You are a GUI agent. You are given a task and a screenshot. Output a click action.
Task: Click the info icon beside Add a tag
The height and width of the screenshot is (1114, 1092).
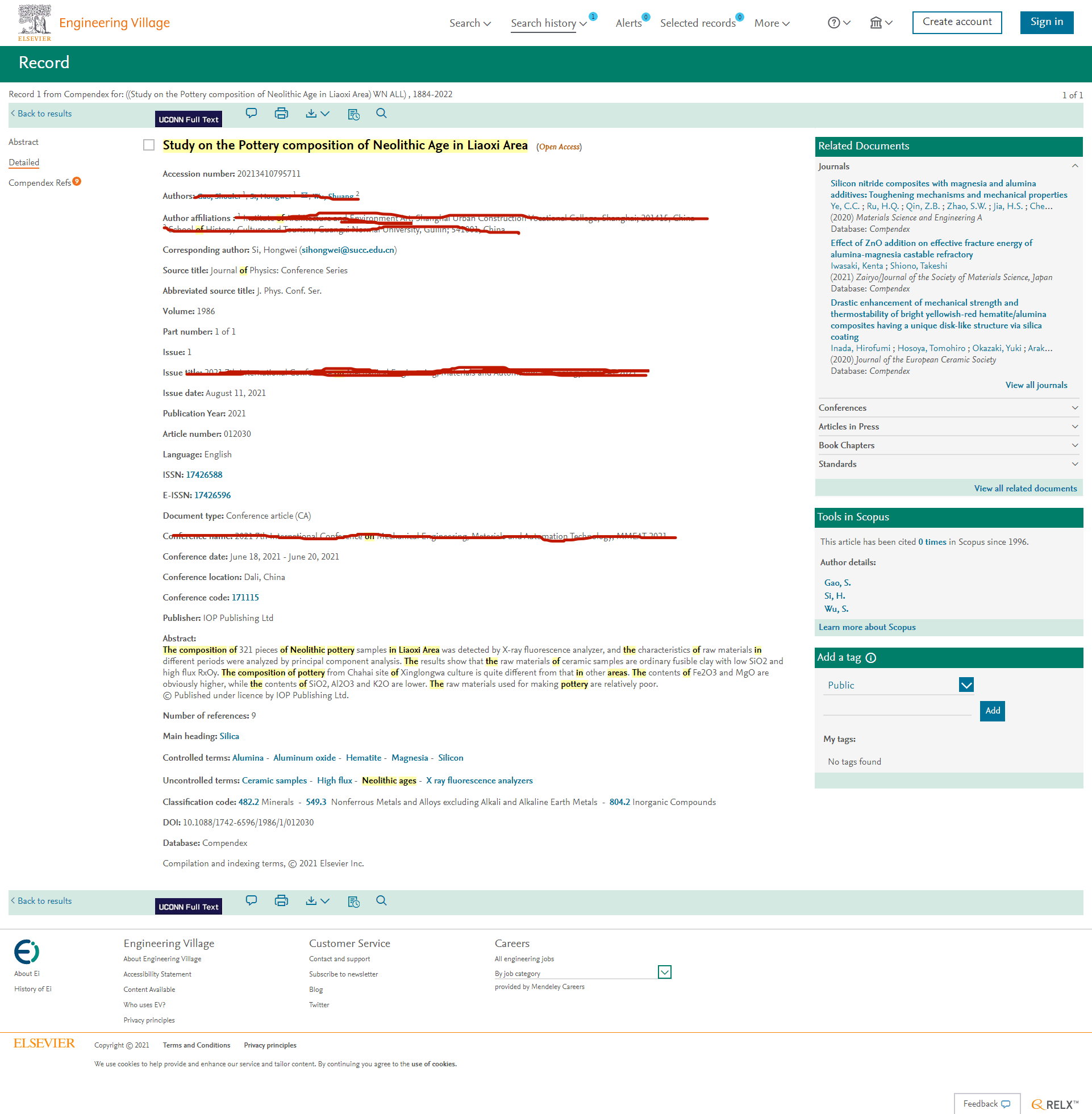870,658
